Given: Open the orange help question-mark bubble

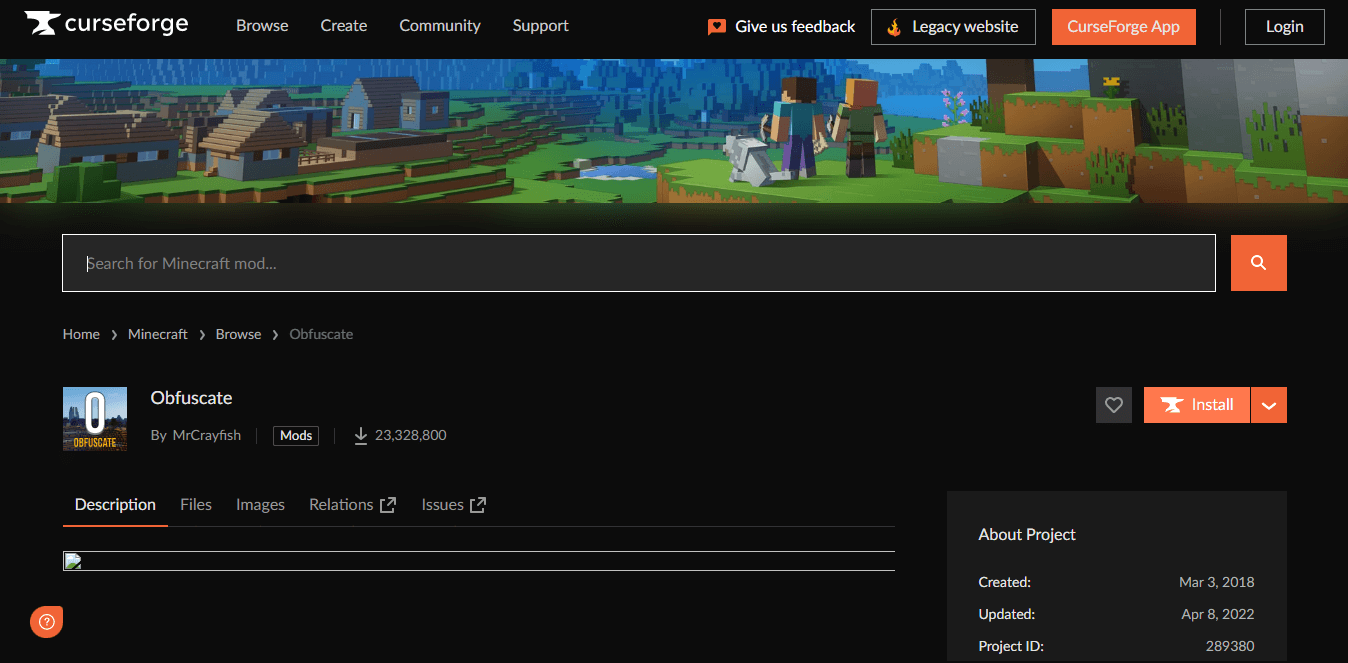Looking at the screenshot, I should click(x=46, y=621).
